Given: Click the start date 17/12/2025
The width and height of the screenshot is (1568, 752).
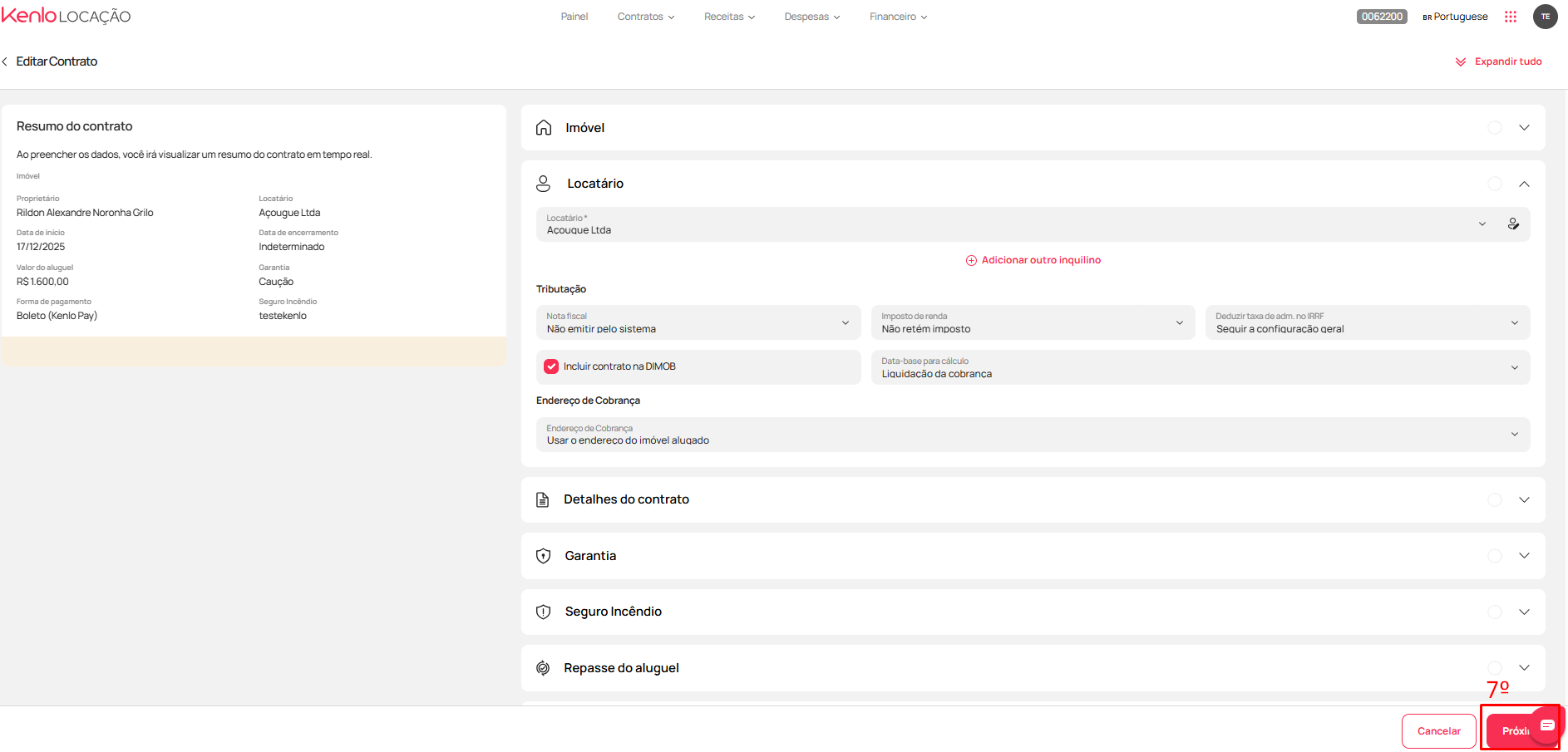Looking at the screenshot, I should pos(41,247).
